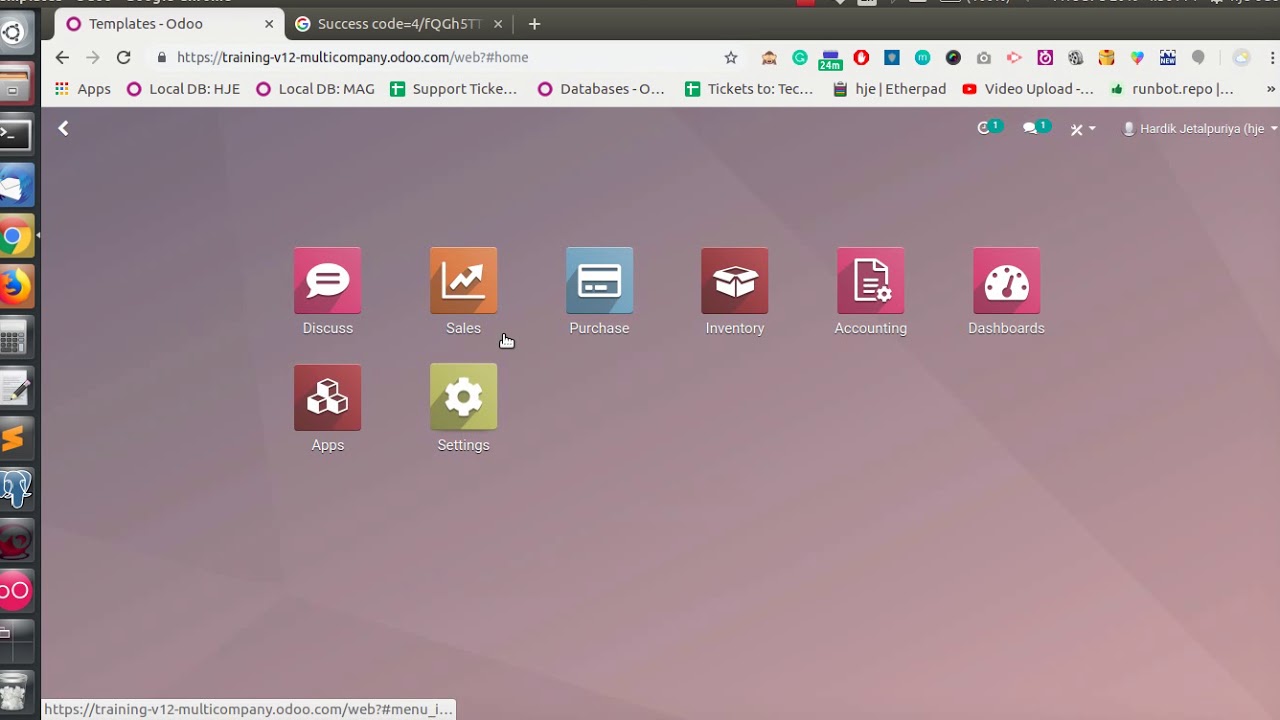1280x720 pixels.
Task: Click the Grammarly extension icon
Action: 800,58
